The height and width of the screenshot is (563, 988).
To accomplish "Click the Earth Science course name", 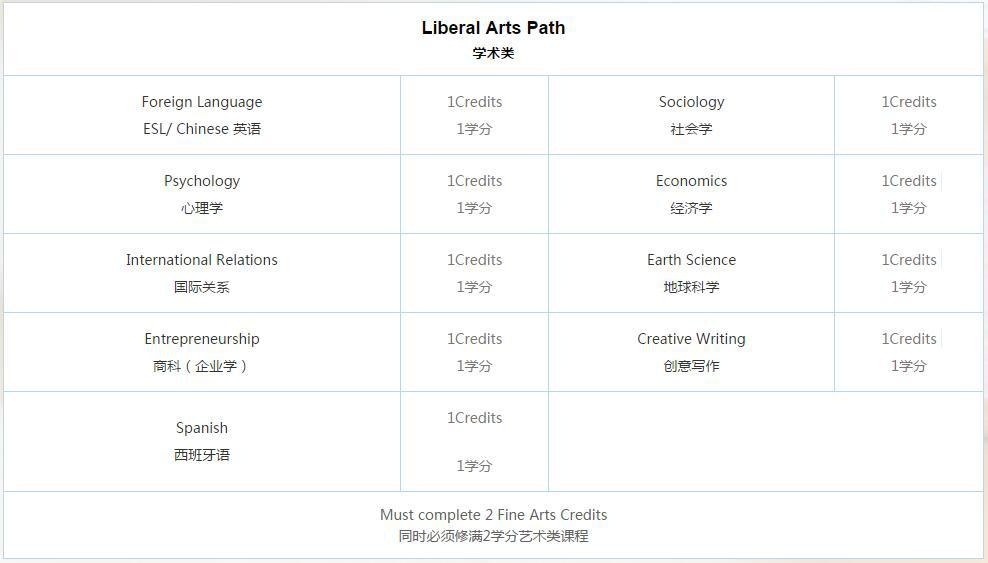I will [x=691, y=260].
